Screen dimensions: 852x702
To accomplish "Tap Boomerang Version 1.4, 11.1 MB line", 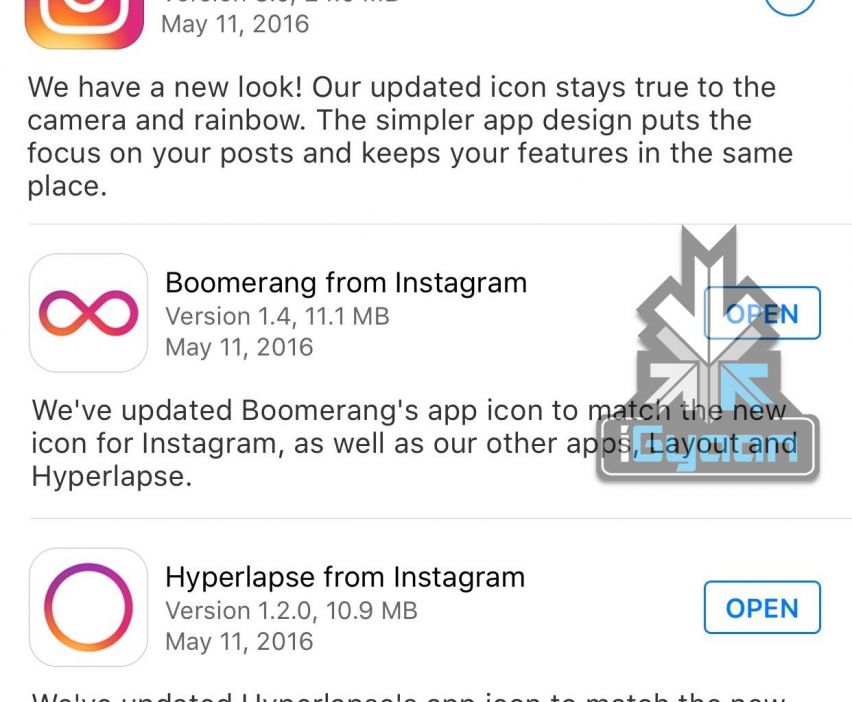I will 277,316.
